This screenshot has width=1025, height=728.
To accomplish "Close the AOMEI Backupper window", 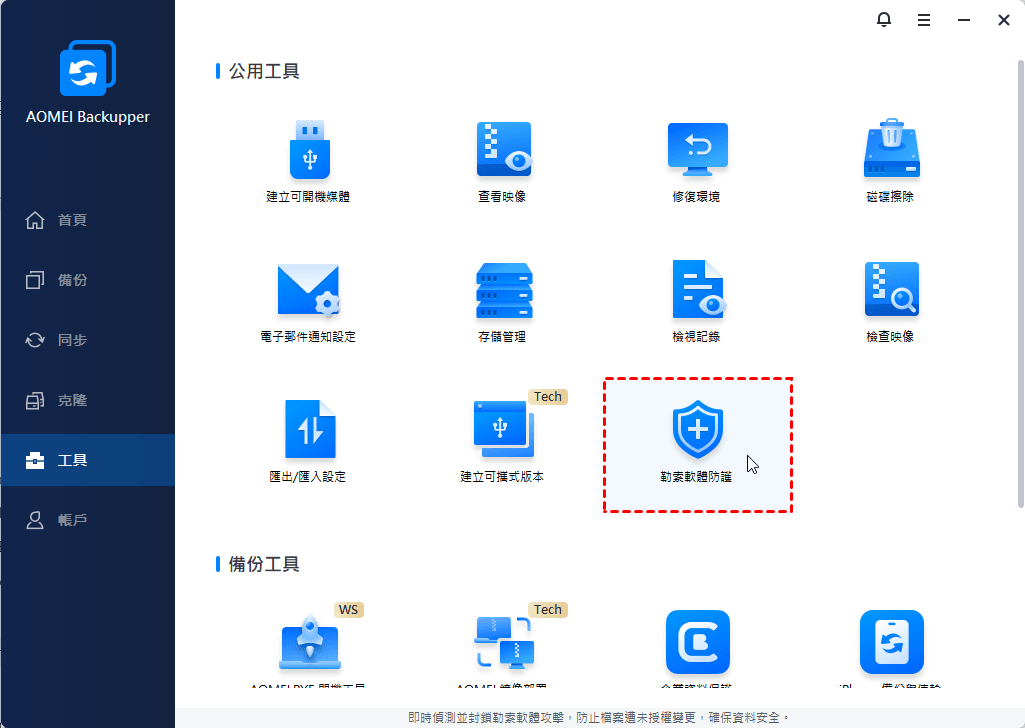I will (x=1004, y=20).
